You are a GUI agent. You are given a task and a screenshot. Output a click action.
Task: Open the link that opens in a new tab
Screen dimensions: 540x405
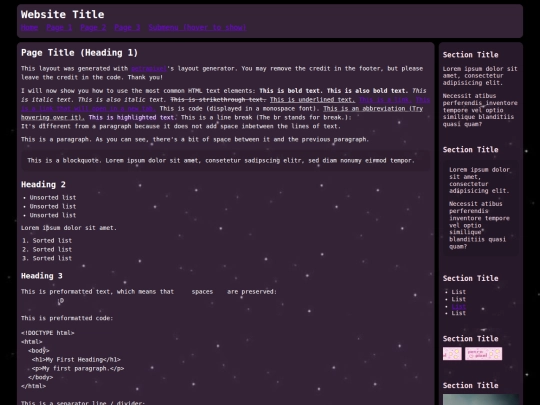88,108
